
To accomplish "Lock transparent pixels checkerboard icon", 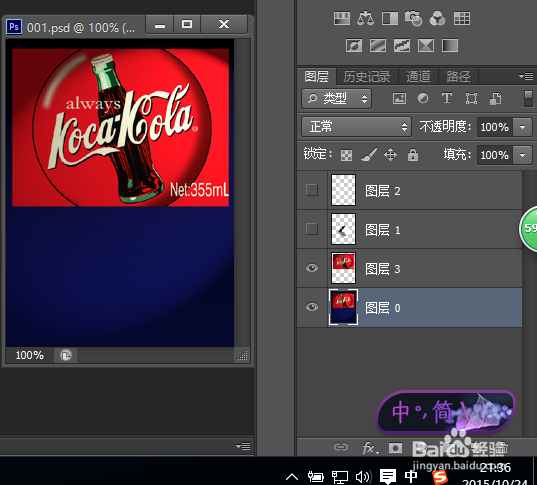I will [x=346, y=155].
